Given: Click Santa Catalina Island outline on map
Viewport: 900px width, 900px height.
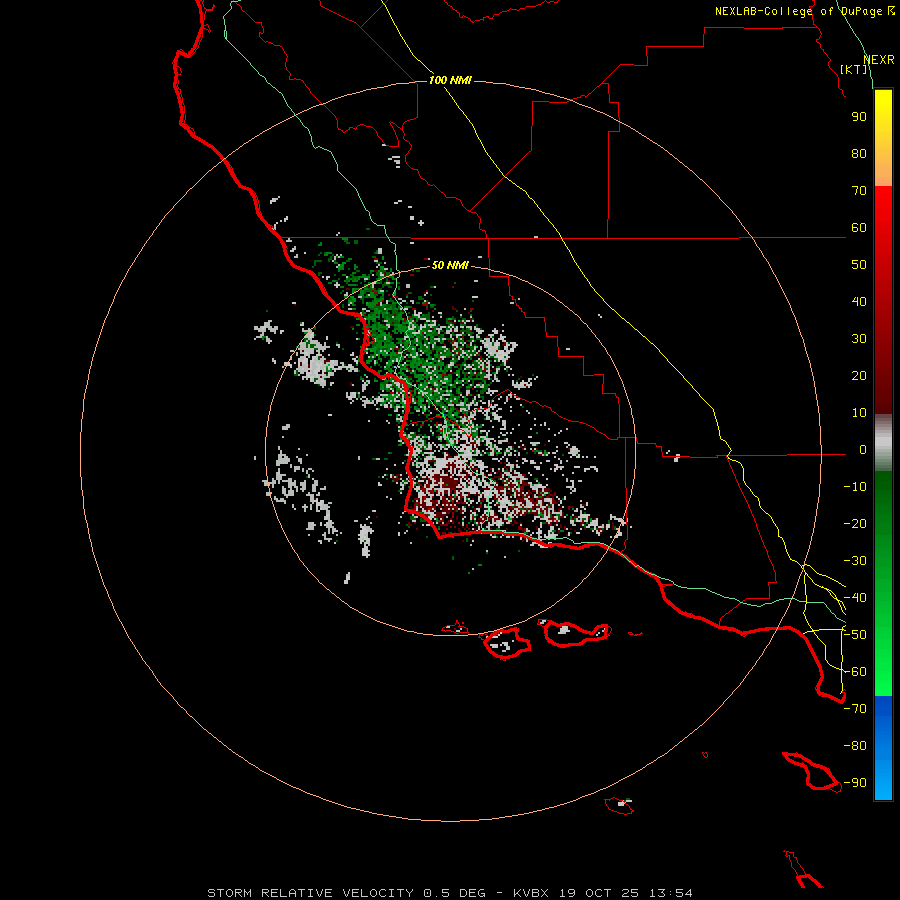Looking at the screenshot, I should click(811, 771).
